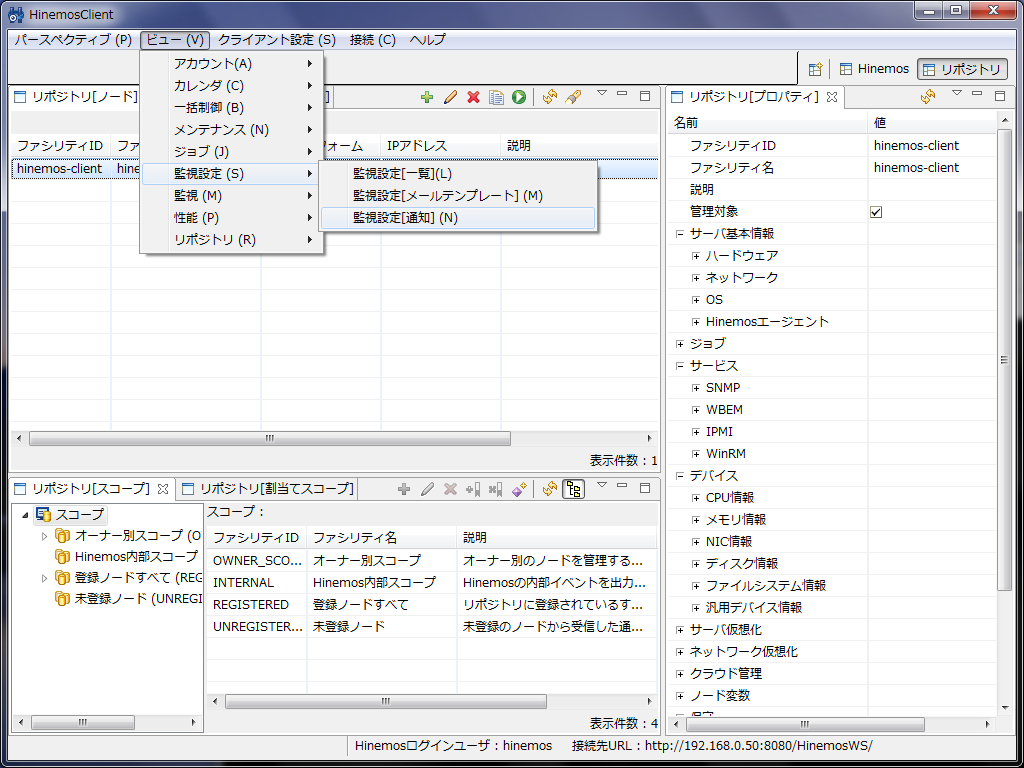Screen dimensions: 1024x768
Task: Collapse the サーバ基本情報 property group
Action: pos(680,234)
